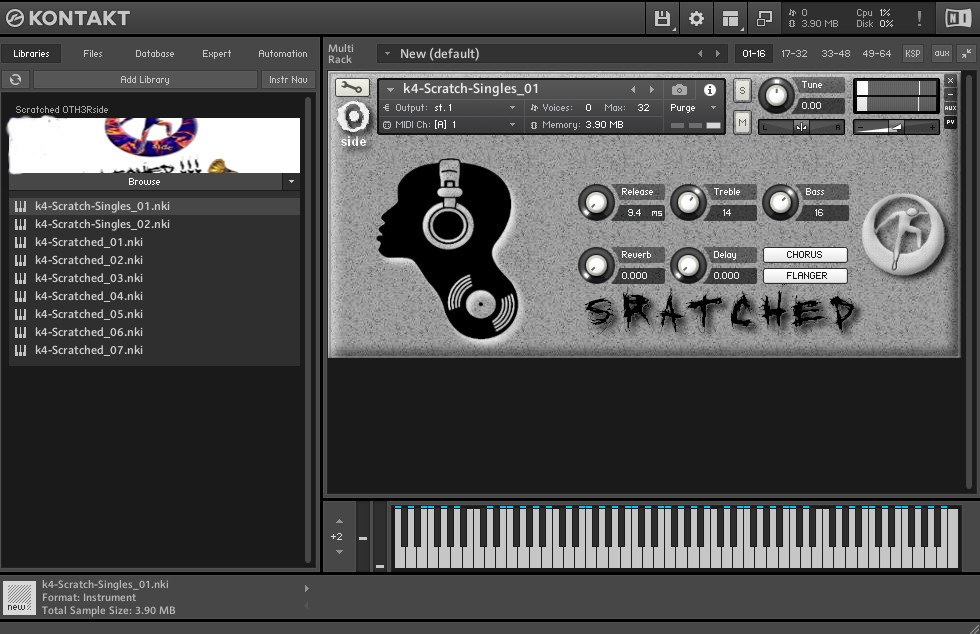The height and width of the screenshot is (634, 980).
Task: Open the Output st.1 dropdown
Action: point(512,108)
